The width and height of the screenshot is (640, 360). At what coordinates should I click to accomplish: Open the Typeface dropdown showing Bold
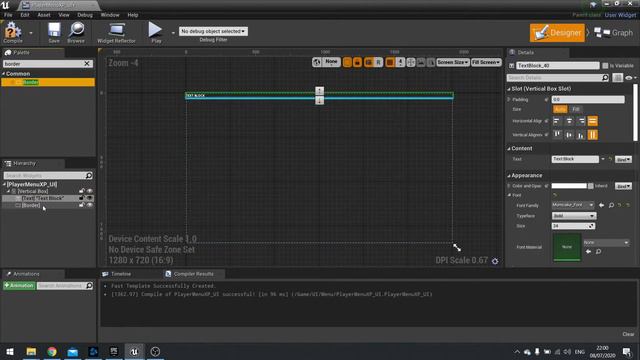coord(573,216)
